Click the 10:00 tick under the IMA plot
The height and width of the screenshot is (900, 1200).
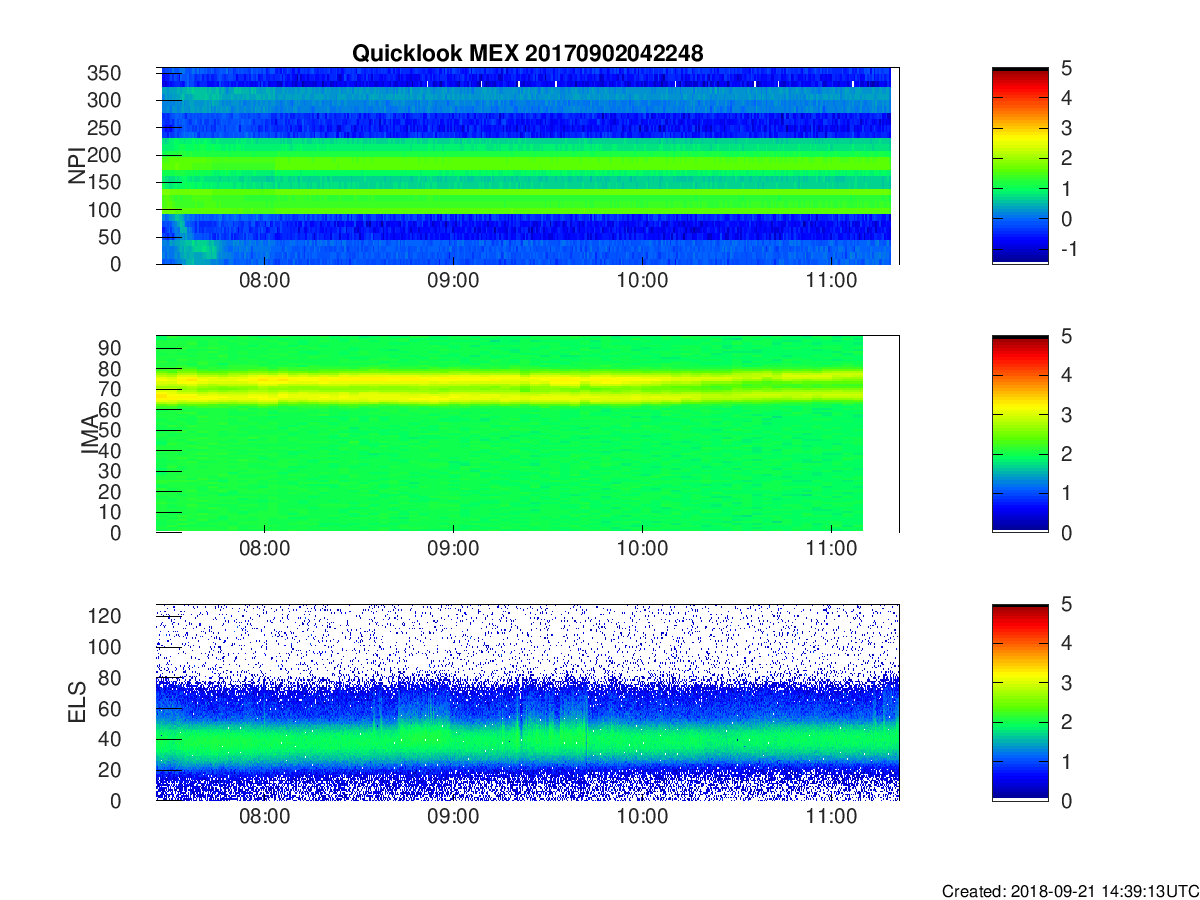point(643,550)
